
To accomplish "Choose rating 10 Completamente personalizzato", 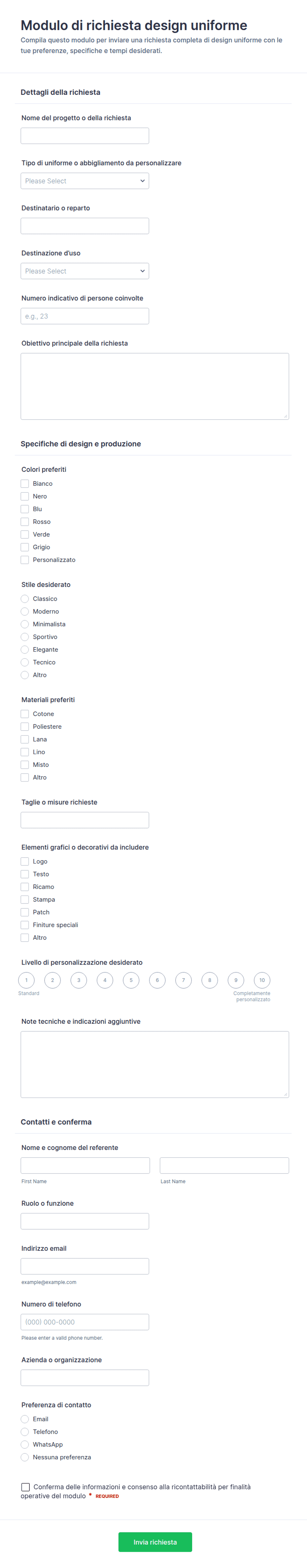I will tap(262, 980).
